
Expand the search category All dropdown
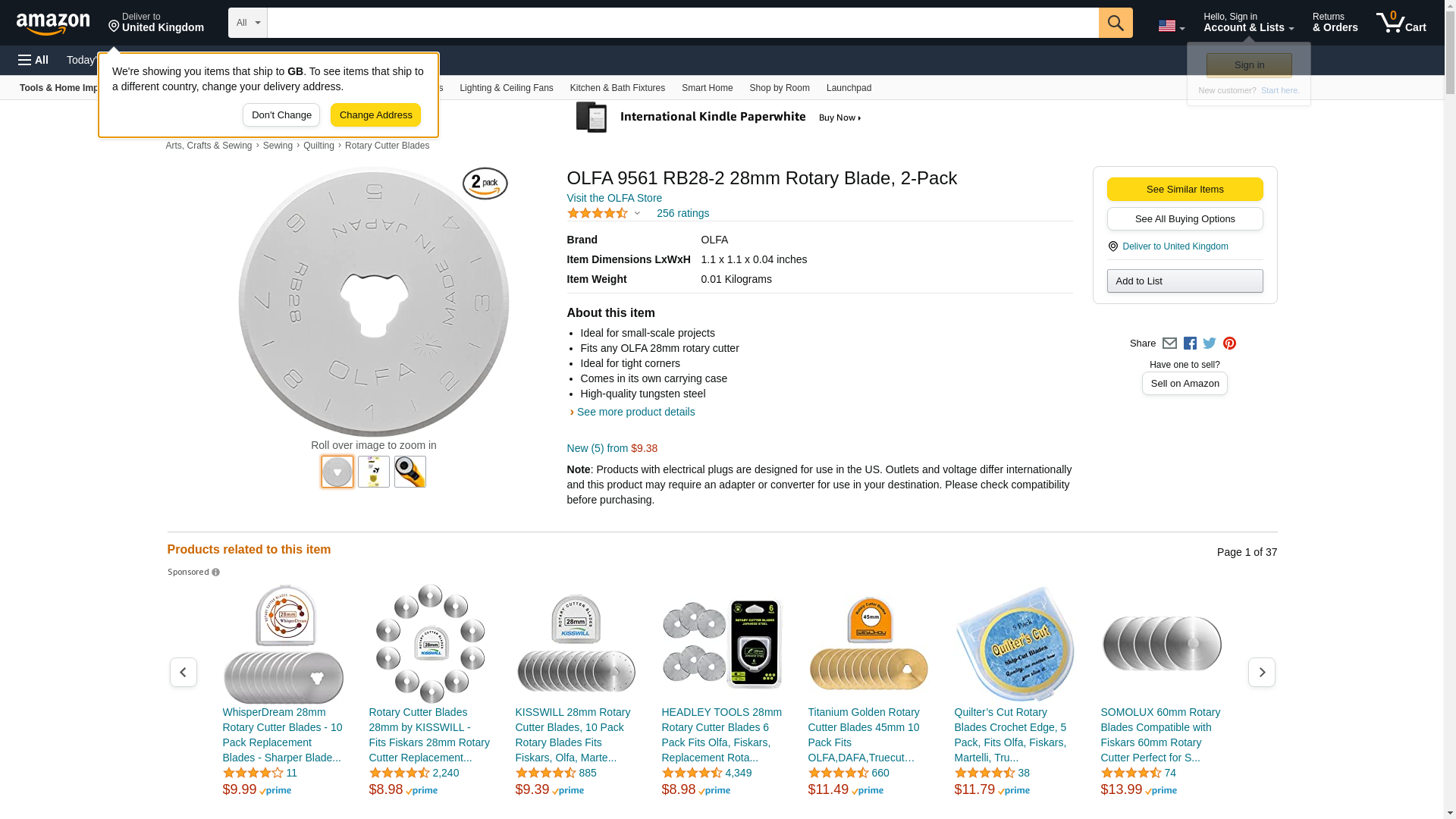tap(248, 23)
